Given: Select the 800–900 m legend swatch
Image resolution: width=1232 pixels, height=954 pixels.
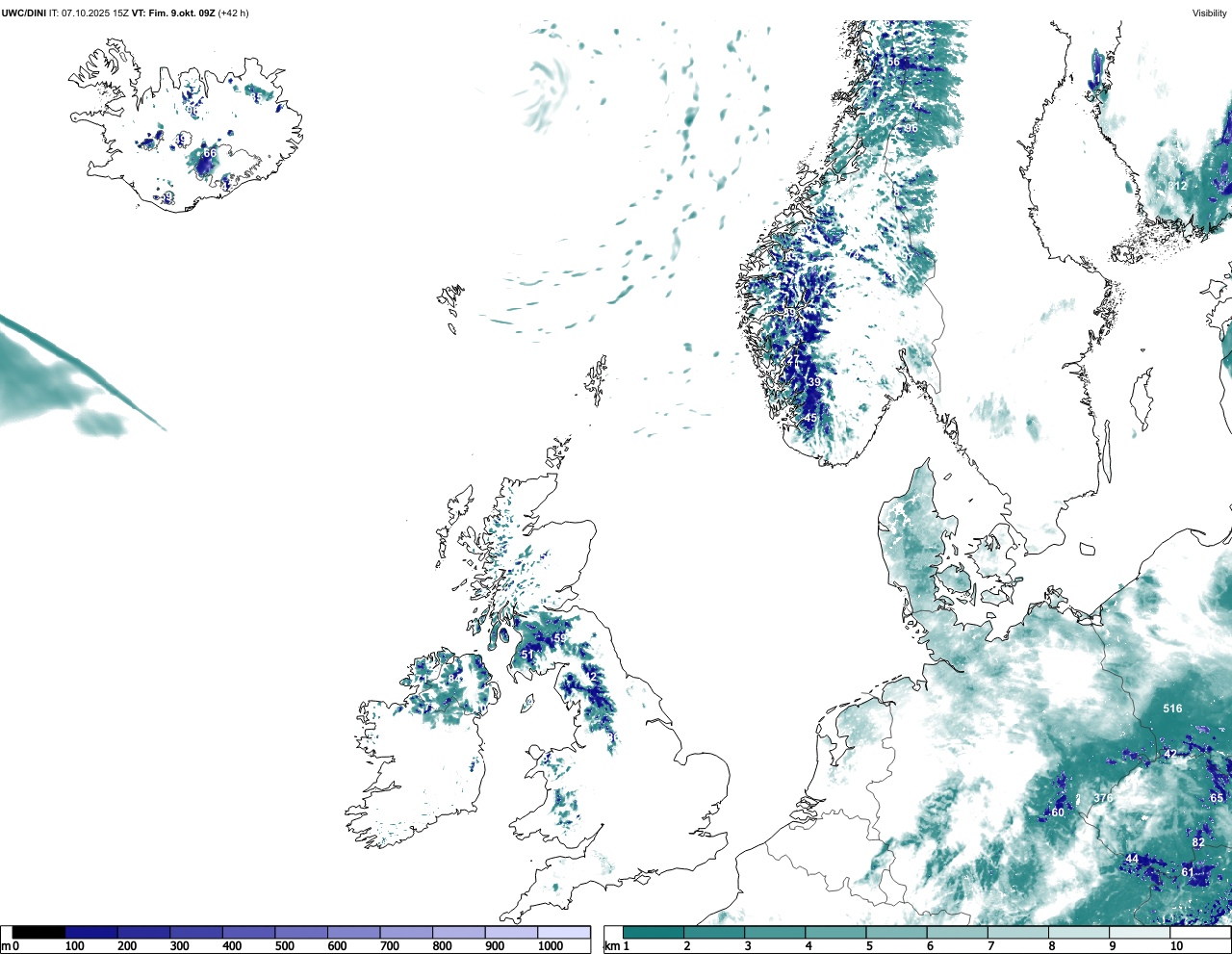Looking at the screenshot, I should pyautogui.click(x=458, y=933).
